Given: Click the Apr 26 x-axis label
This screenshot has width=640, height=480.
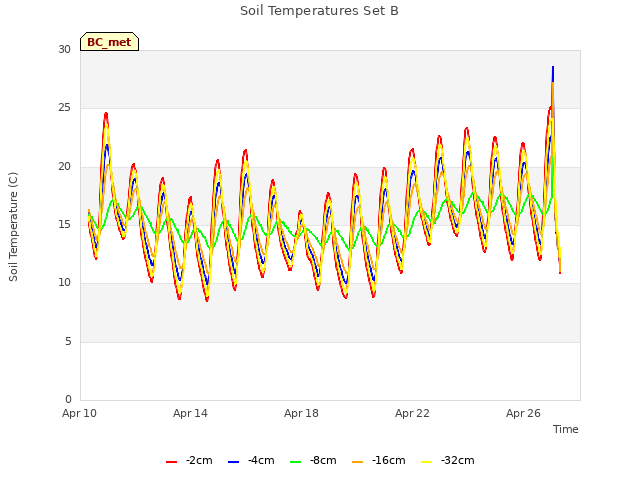Looking at the screenshot, I should pos(523,413).
